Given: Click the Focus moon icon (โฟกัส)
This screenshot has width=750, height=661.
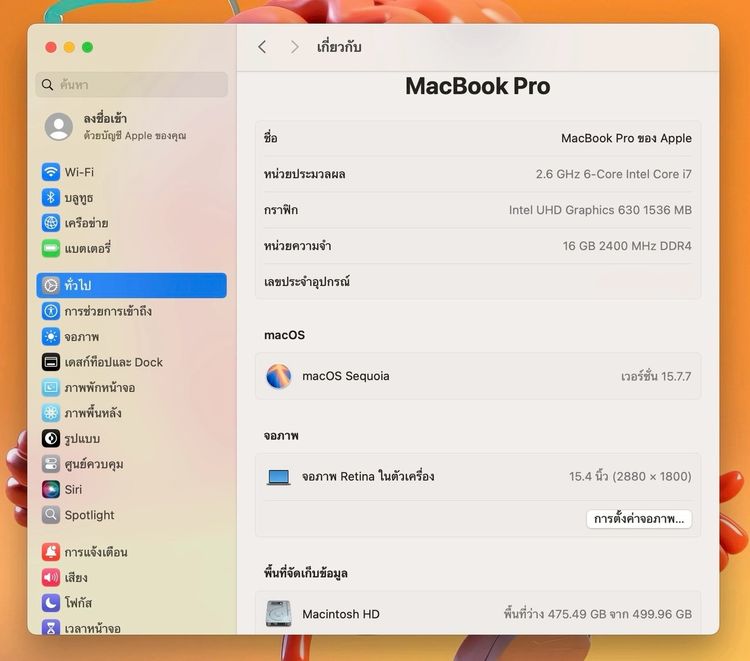Looking at the screenshot, I should click(x=51, y=603).
